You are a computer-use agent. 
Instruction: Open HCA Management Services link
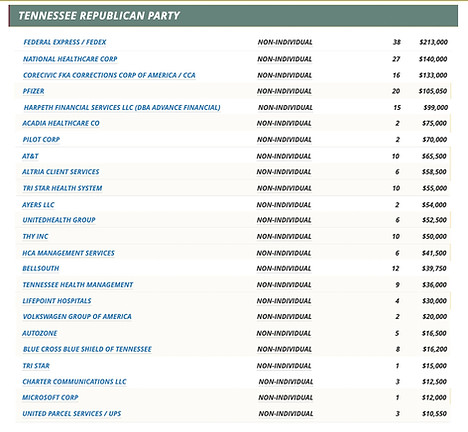pos(68,253)
